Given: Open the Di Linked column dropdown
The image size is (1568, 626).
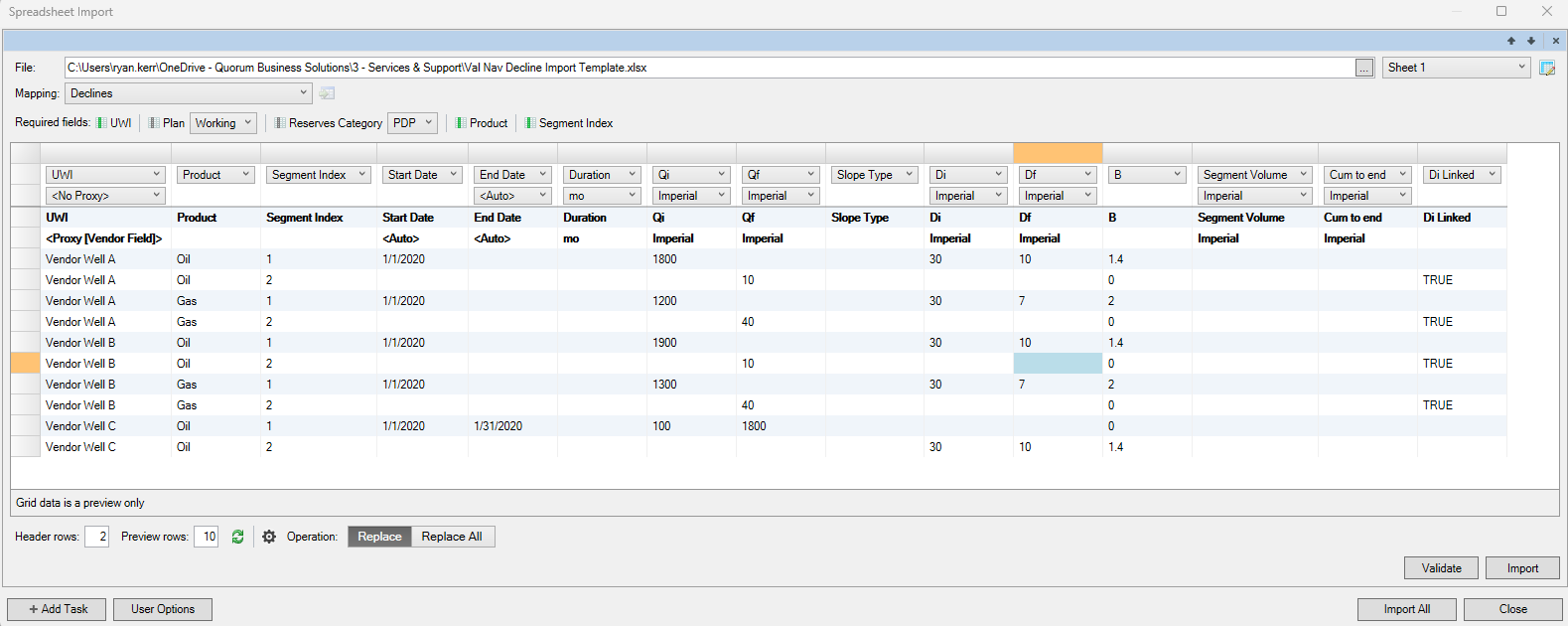Looking at the screenshot, I should (1461, 175).
